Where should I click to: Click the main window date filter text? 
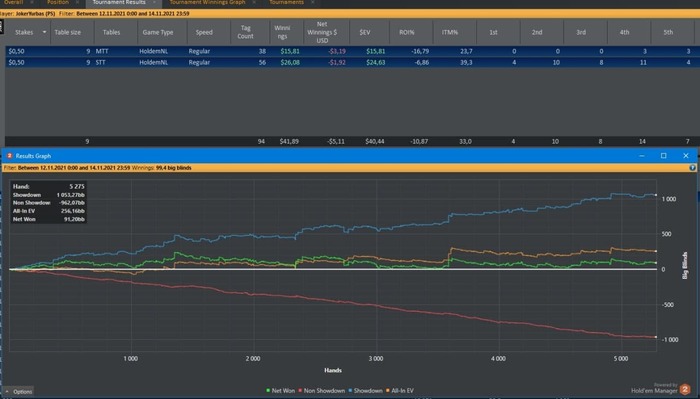click(133, 14)
